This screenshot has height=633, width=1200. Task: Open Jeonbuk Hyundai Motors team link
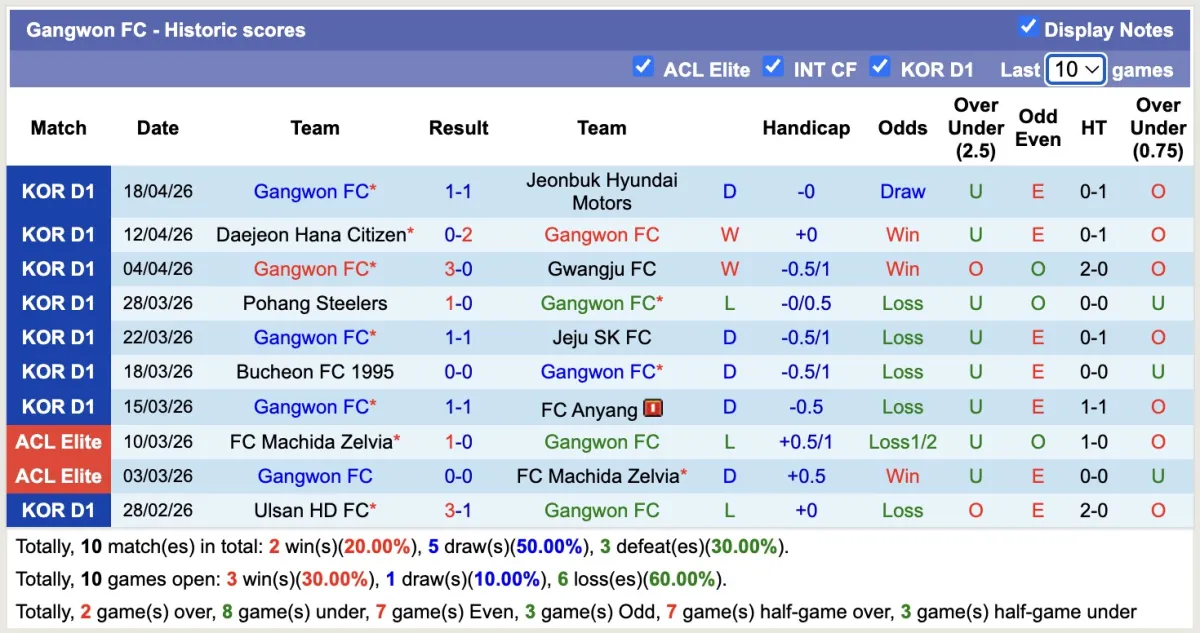(601, 191)
